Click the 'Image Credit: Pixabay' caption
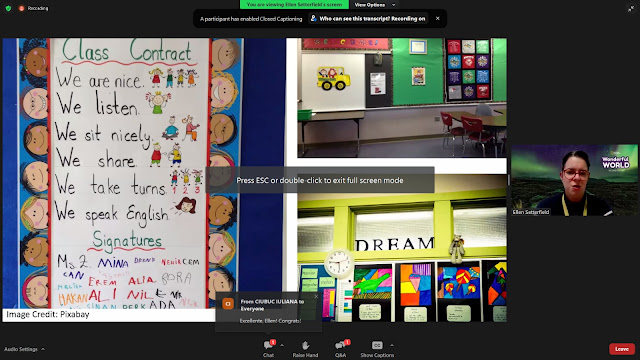Viewport: 640px width, 360px height. (x=48, y=314)
